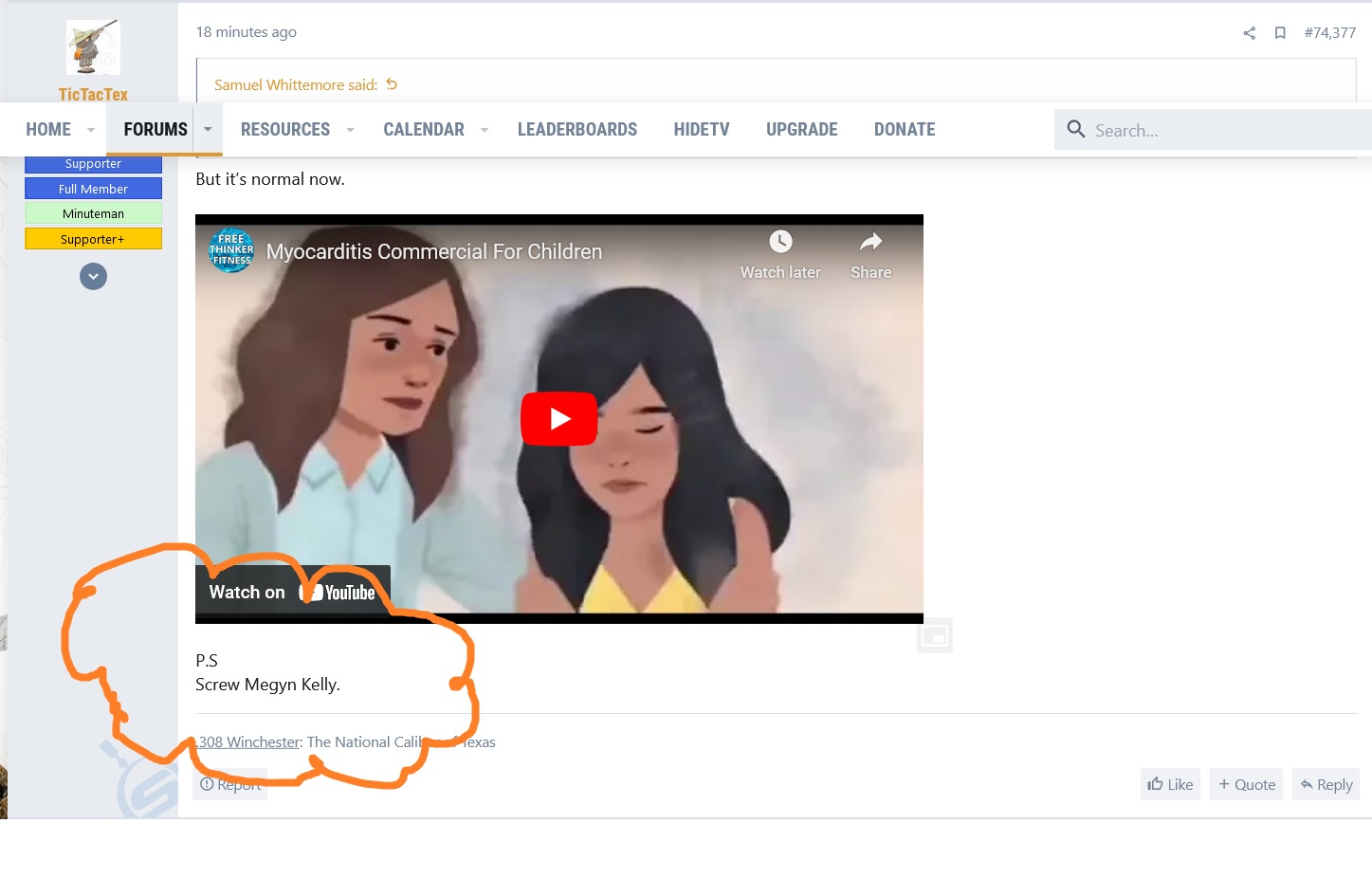The image size is (1372, 878).
Task: Like this post
Action: [x=1170, y=784]
